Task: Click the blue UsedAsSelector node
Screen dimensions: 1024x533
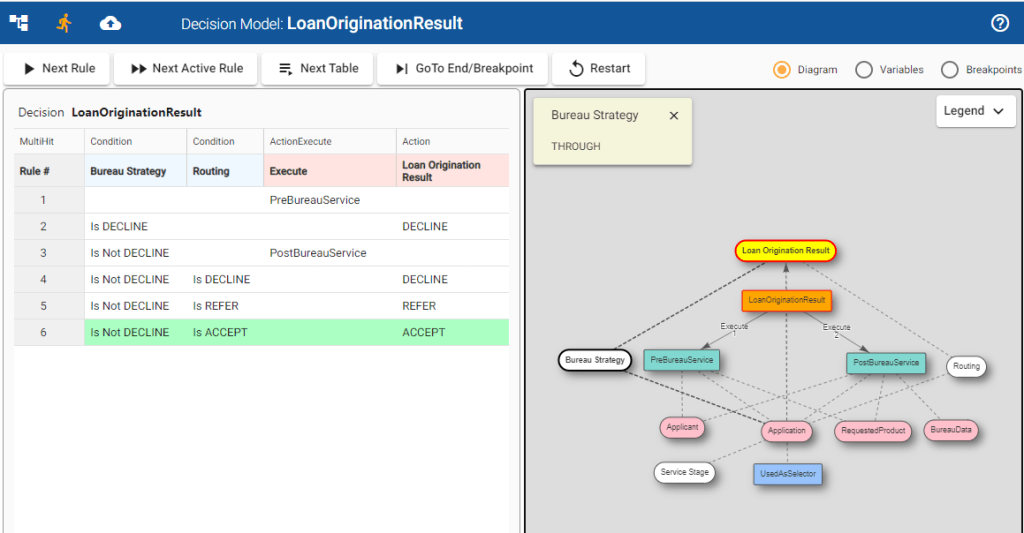Action: coord(787,473)
